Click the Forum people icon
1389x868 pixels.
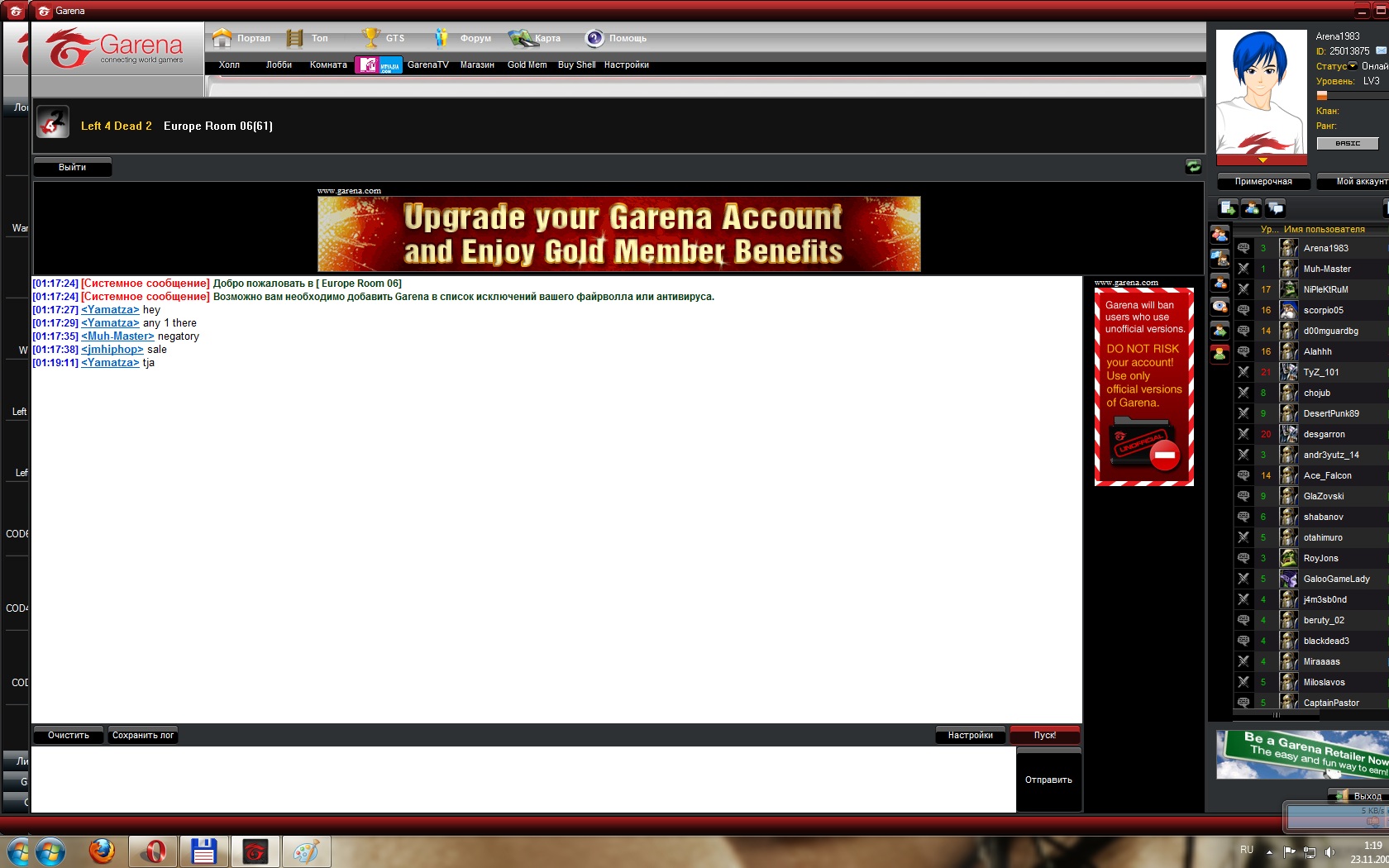coord(442,38)
